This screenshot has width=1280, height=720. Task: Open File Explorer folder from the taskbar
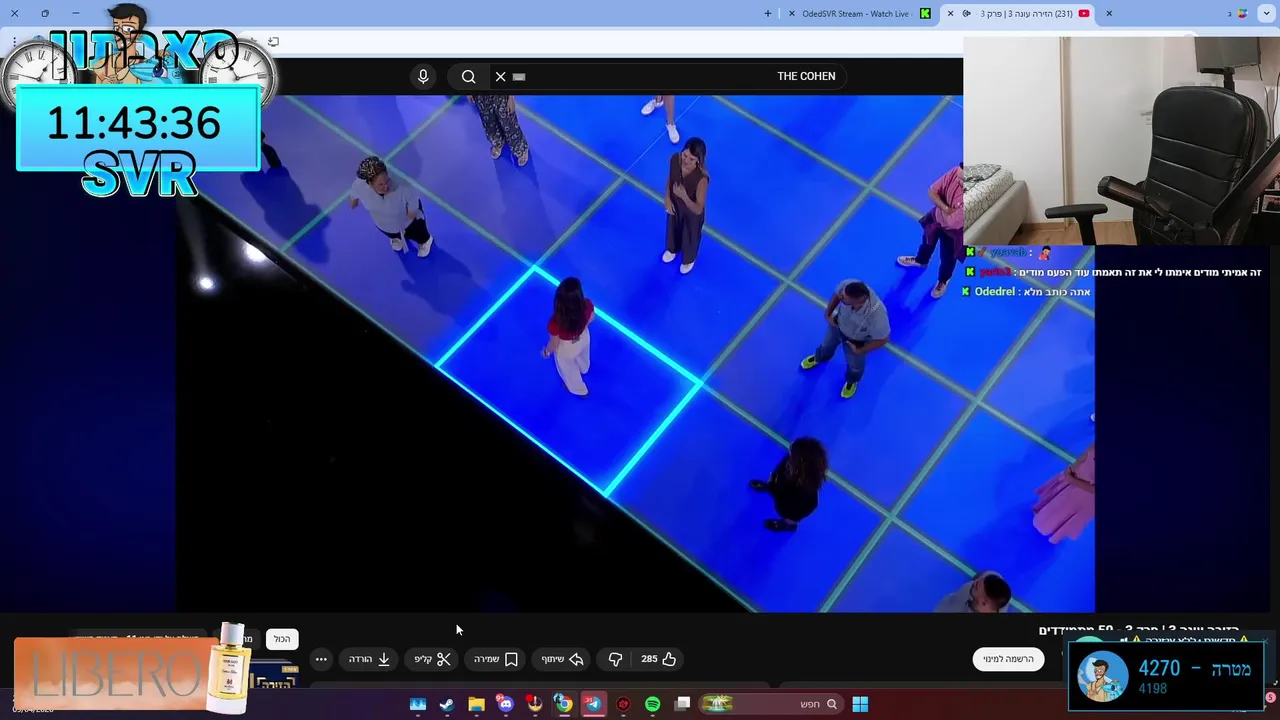[477, 704]
